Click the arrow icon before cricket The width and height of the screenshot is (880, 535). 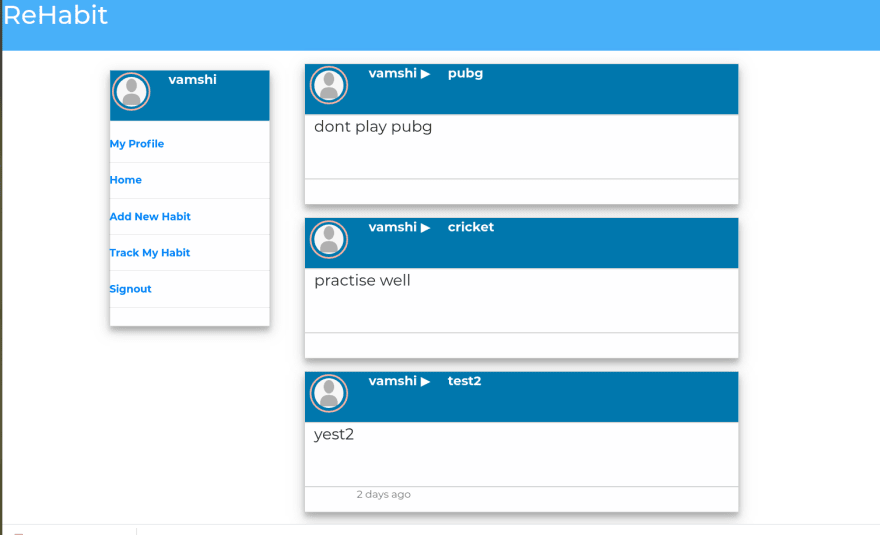(x=425, y=228)
